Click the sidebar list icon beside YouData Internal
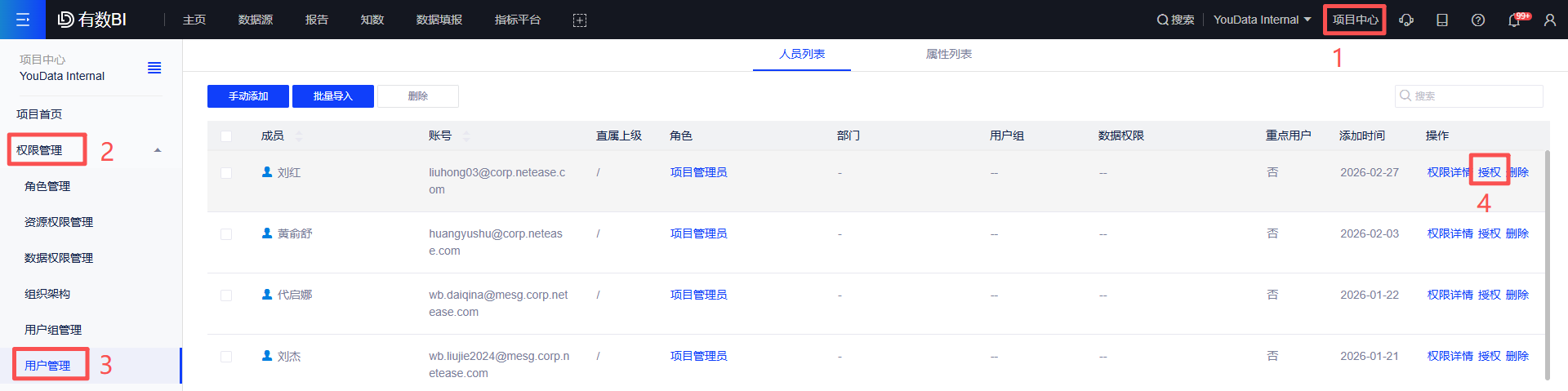The width and height of the screenshot is (1568, 391). [x=154, y=68]
